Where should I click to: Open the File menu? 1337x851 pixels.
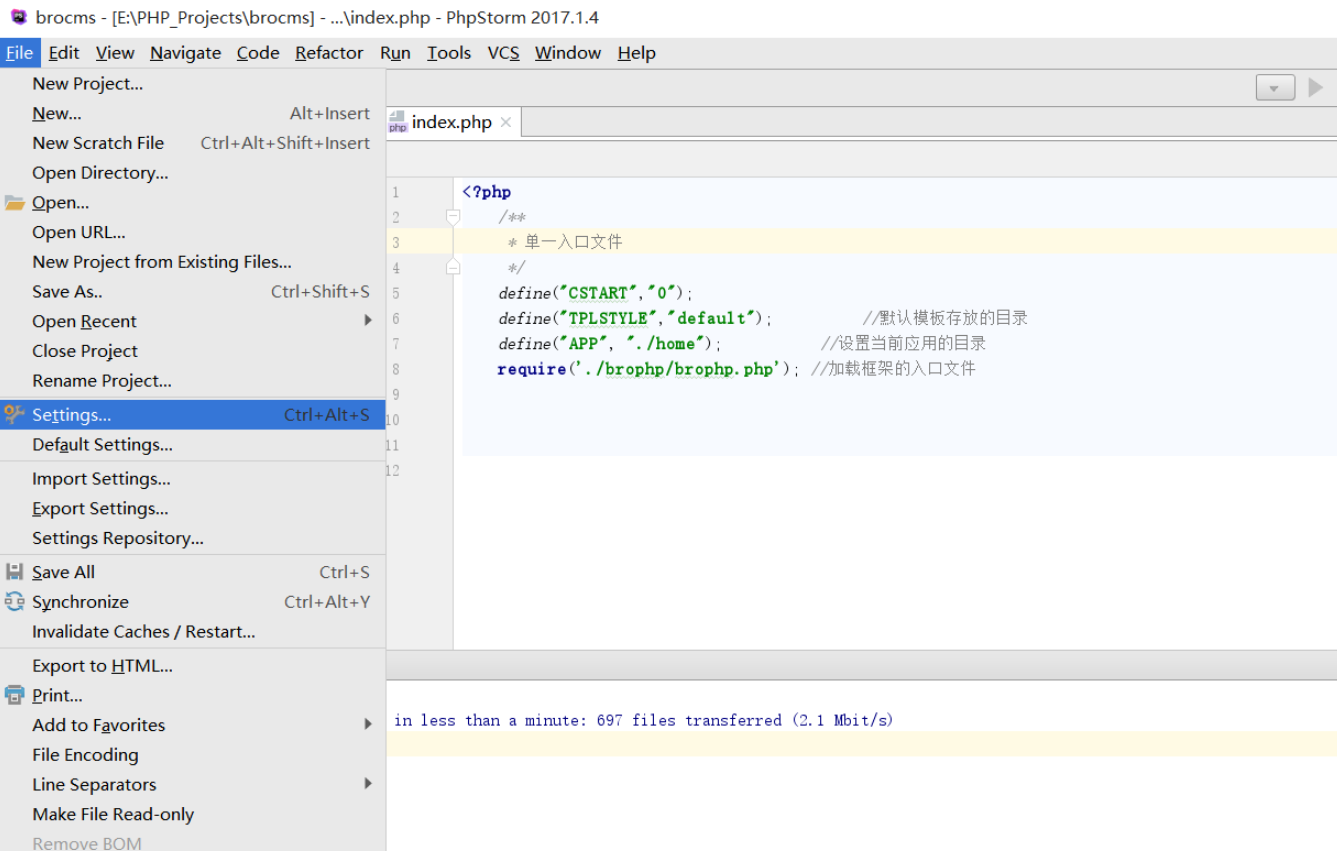[x=19, y=53]
